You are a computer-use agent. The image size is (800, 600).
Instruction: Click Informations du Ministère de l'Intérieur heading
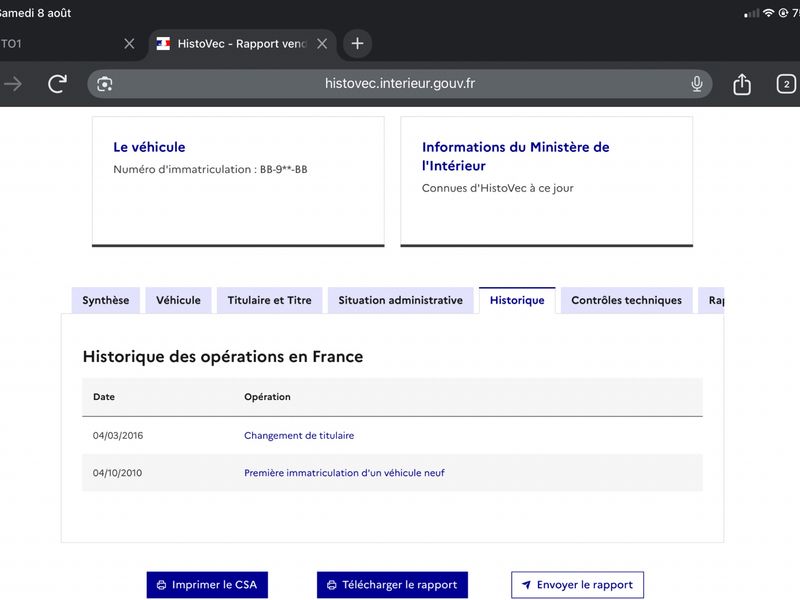click(515, 156)
